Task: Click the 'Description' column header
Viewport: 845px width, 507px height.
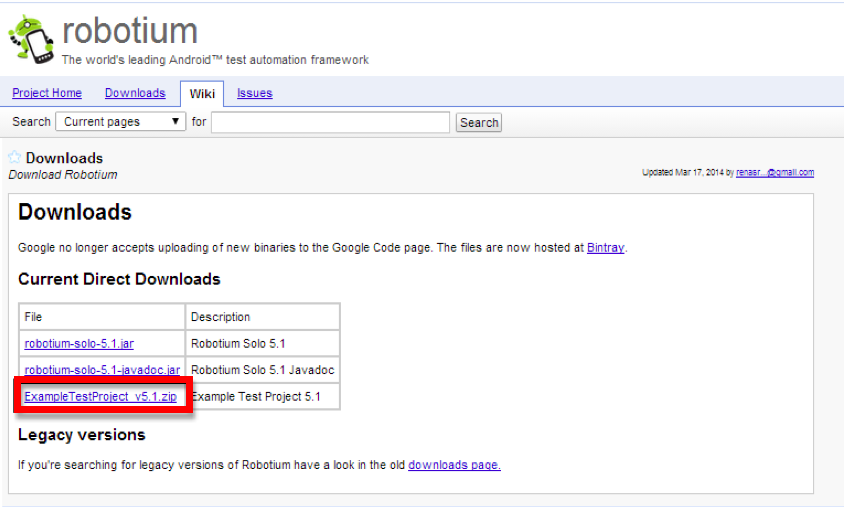Action: click(x=262, y=317)
